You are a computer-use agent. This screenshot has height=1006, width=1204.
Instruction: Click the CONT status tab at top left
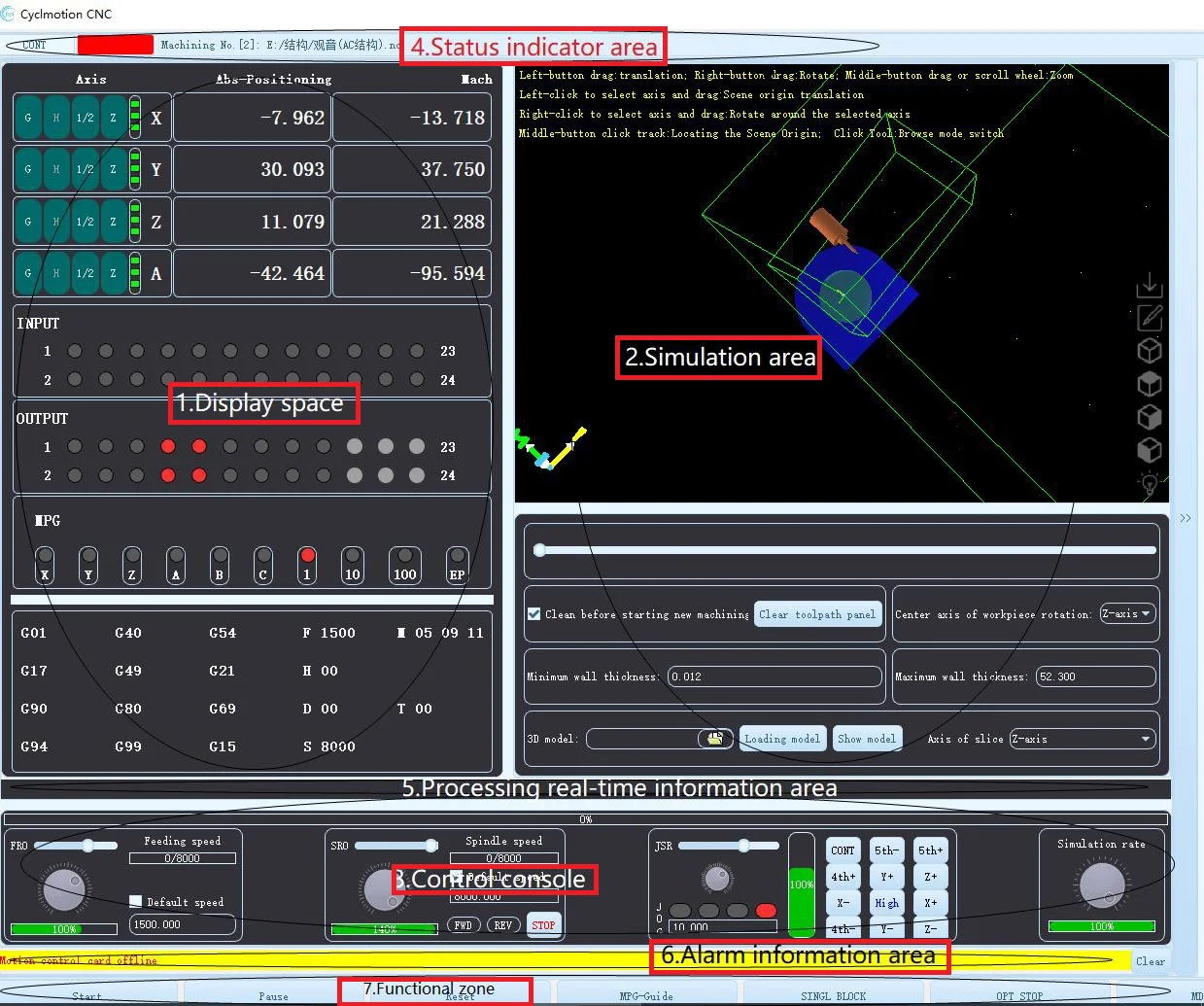point(35,45)
